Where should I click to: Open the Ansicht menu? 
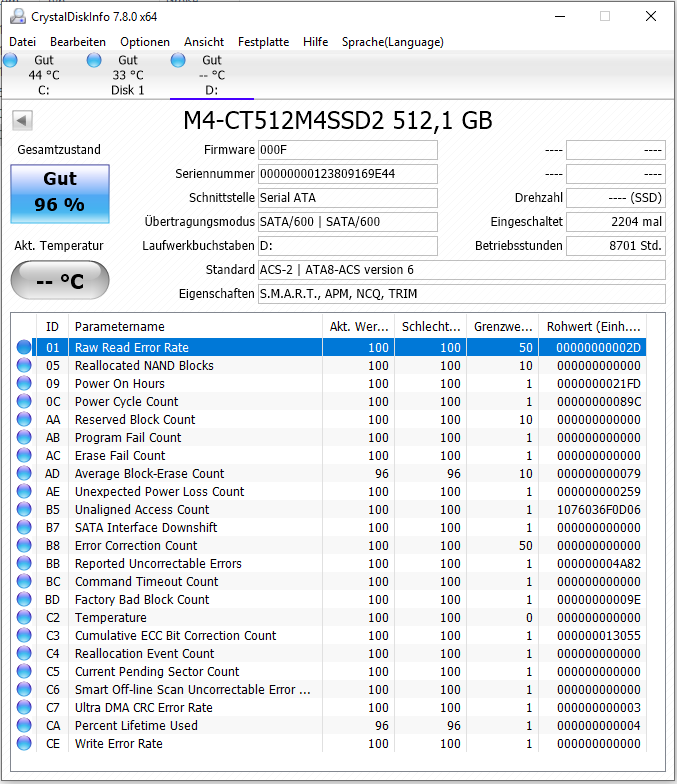(x=204, y=42)
